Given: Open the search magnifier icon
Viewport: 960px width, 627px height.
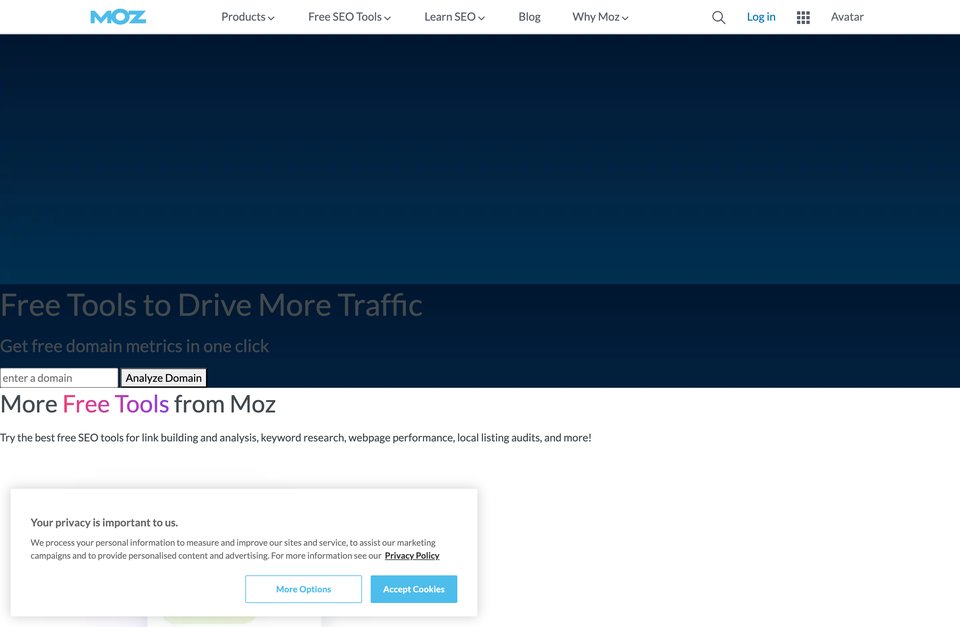Looking at the screenshot, I should (718, 17).
